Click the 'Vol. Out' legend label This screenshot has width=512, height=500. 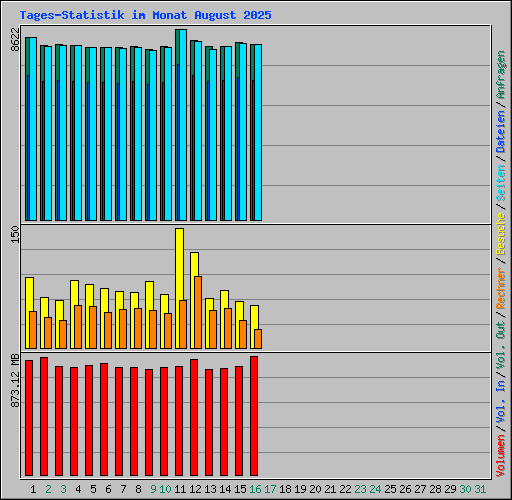click(500, 345)
